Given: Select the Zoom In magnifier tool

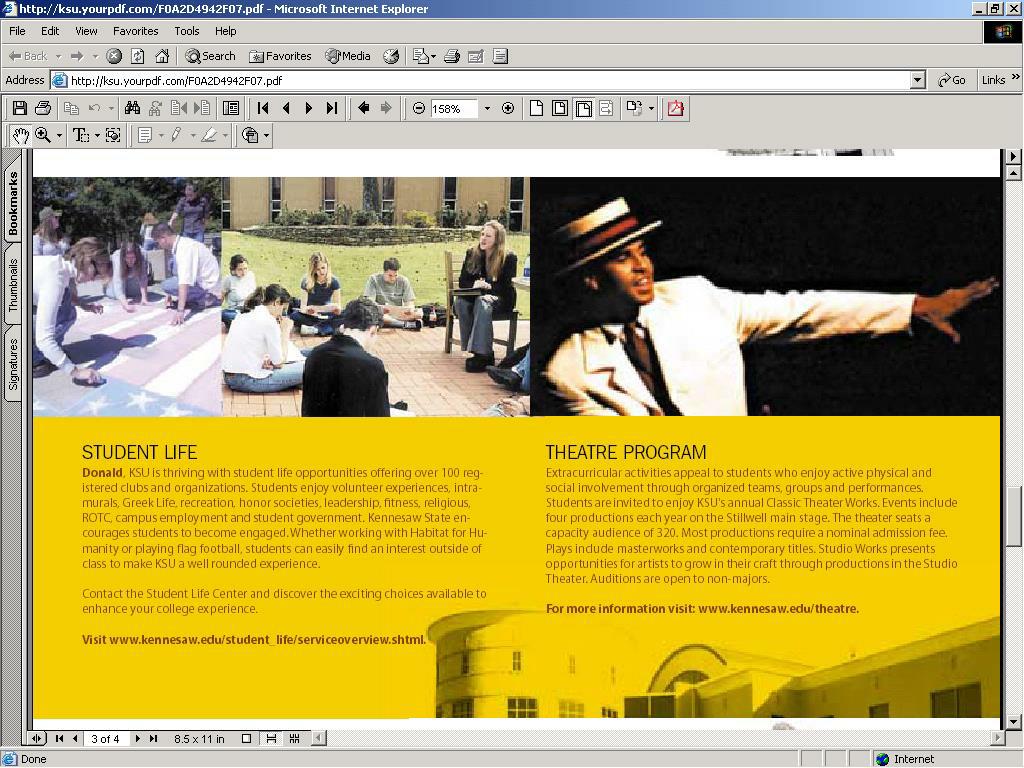Looking at the screenshot, I should pos(43,135).
